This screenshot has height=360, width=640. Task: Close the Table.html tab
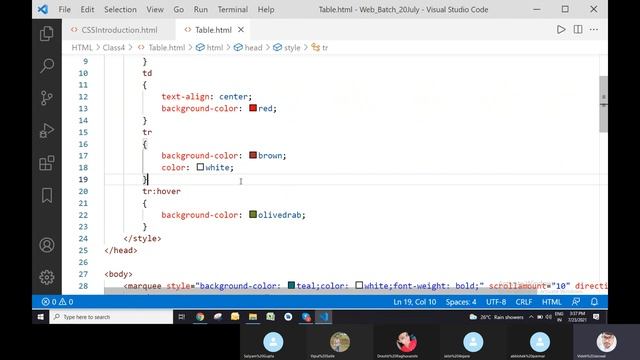coord(241,29)
